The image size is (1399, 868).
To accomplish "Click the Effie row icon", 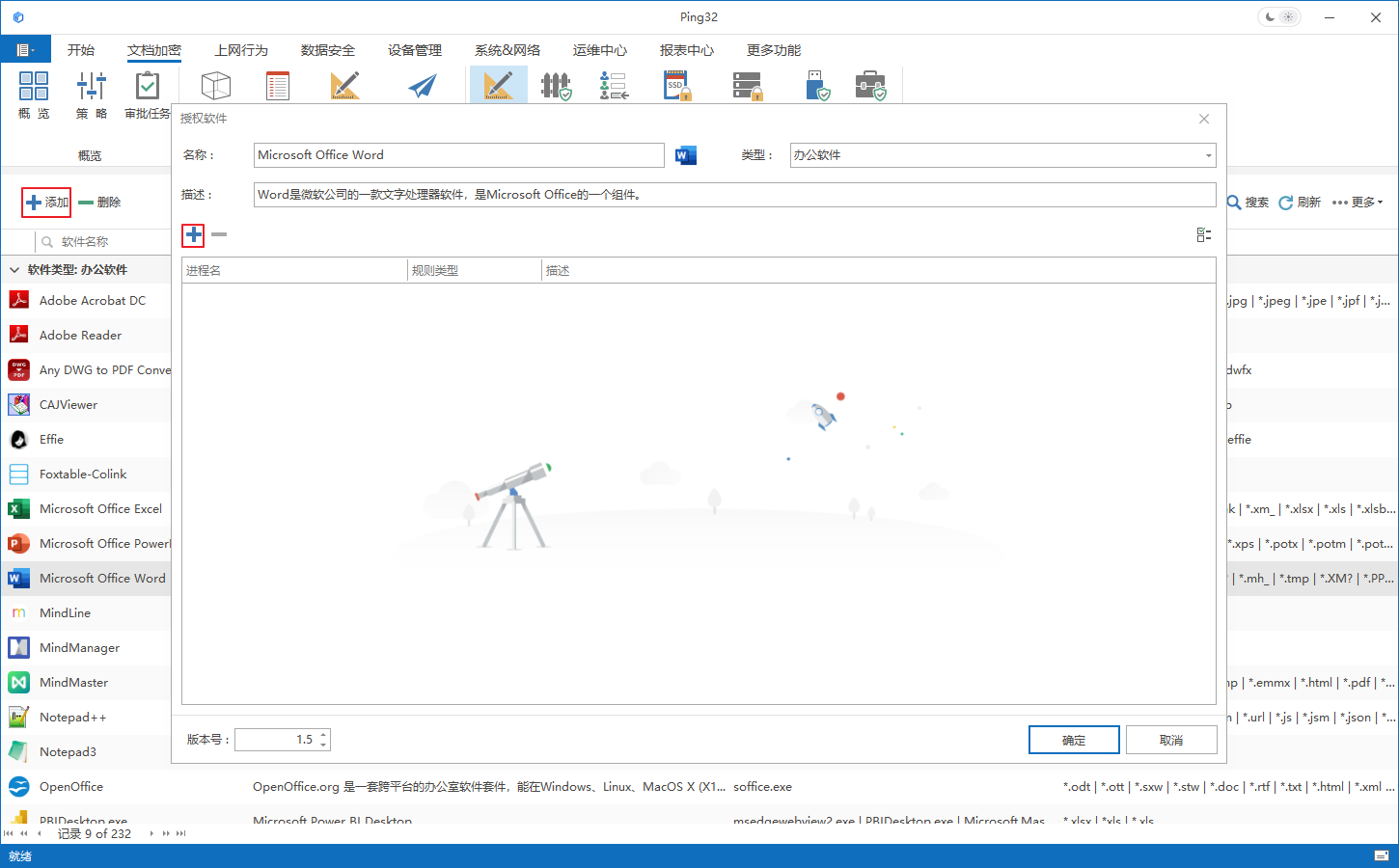I will (x=18, y=439).
